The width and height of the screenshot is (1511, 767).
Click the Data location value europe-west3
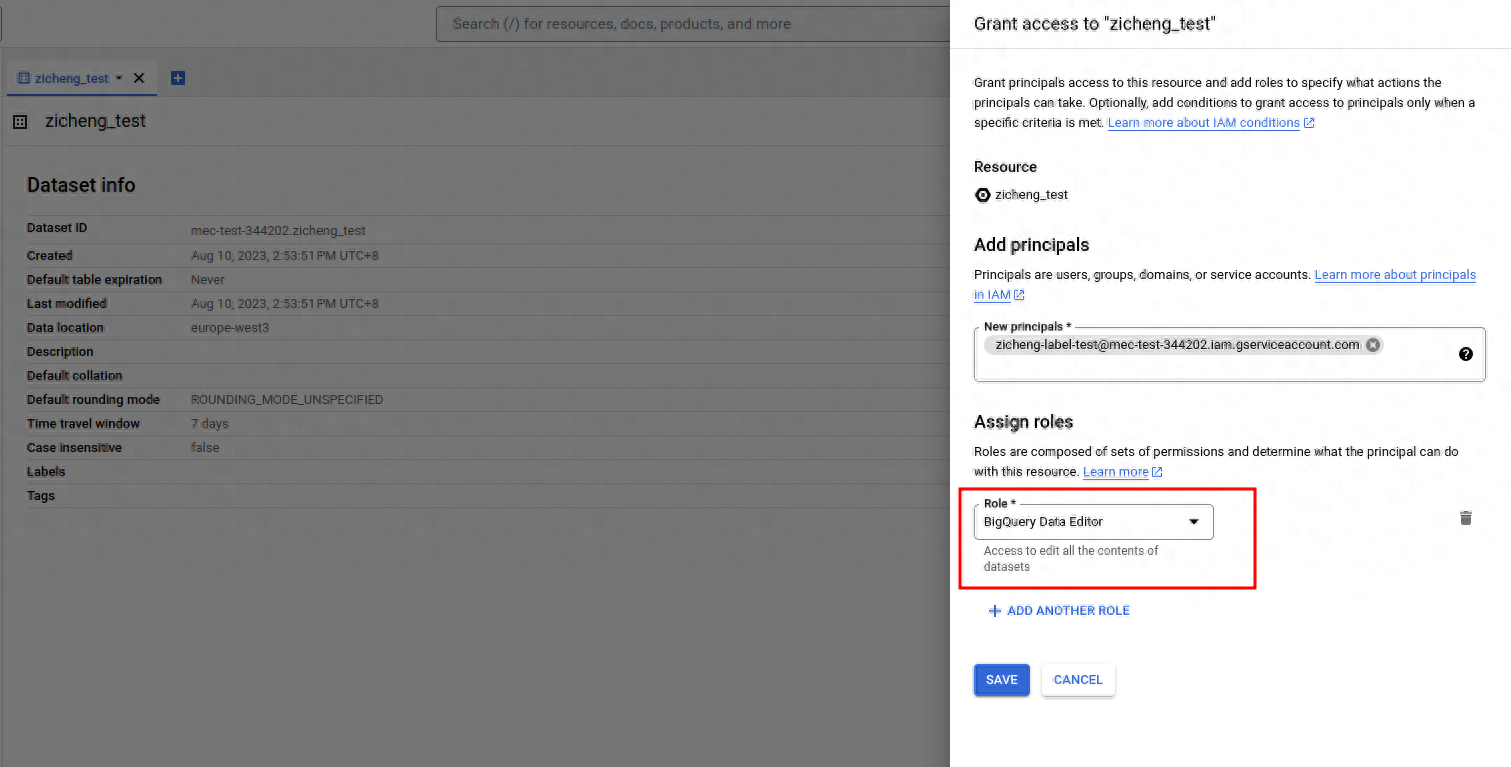pos(230,328)
